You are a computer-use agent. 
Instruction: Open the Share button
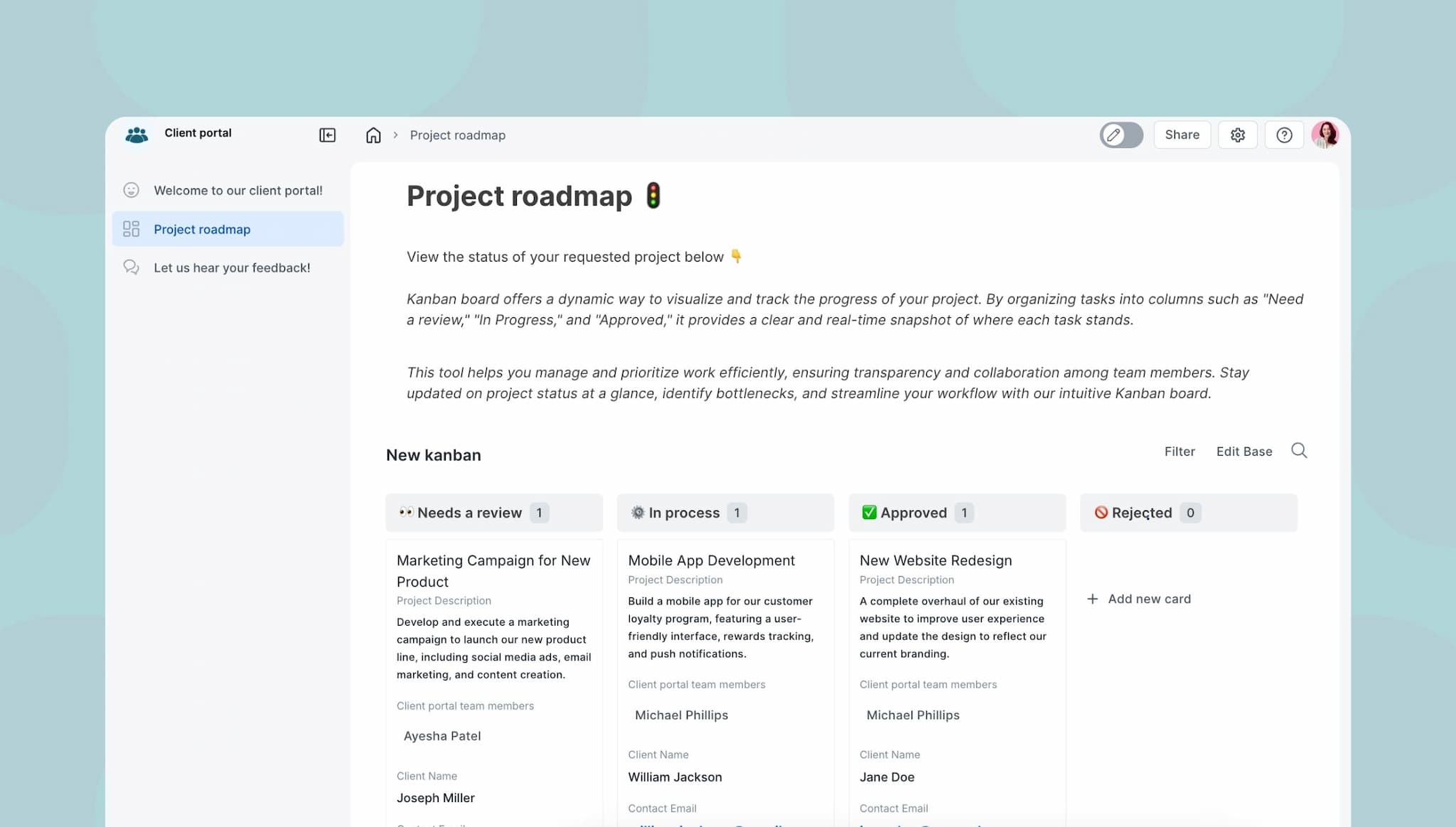click(x=1182, y=135)
